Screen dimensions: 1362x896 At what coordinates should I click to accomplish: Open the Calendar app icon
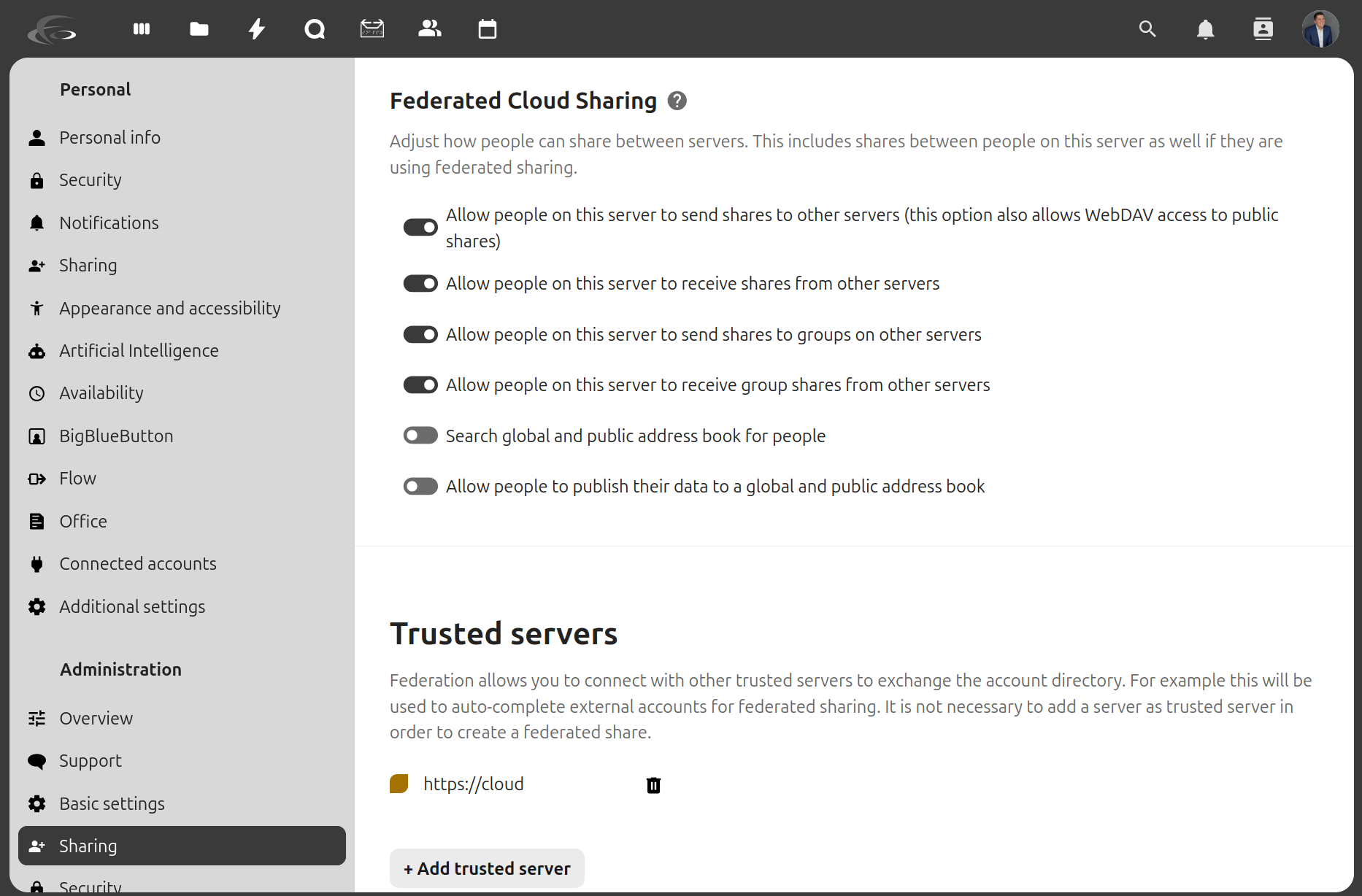488,29
